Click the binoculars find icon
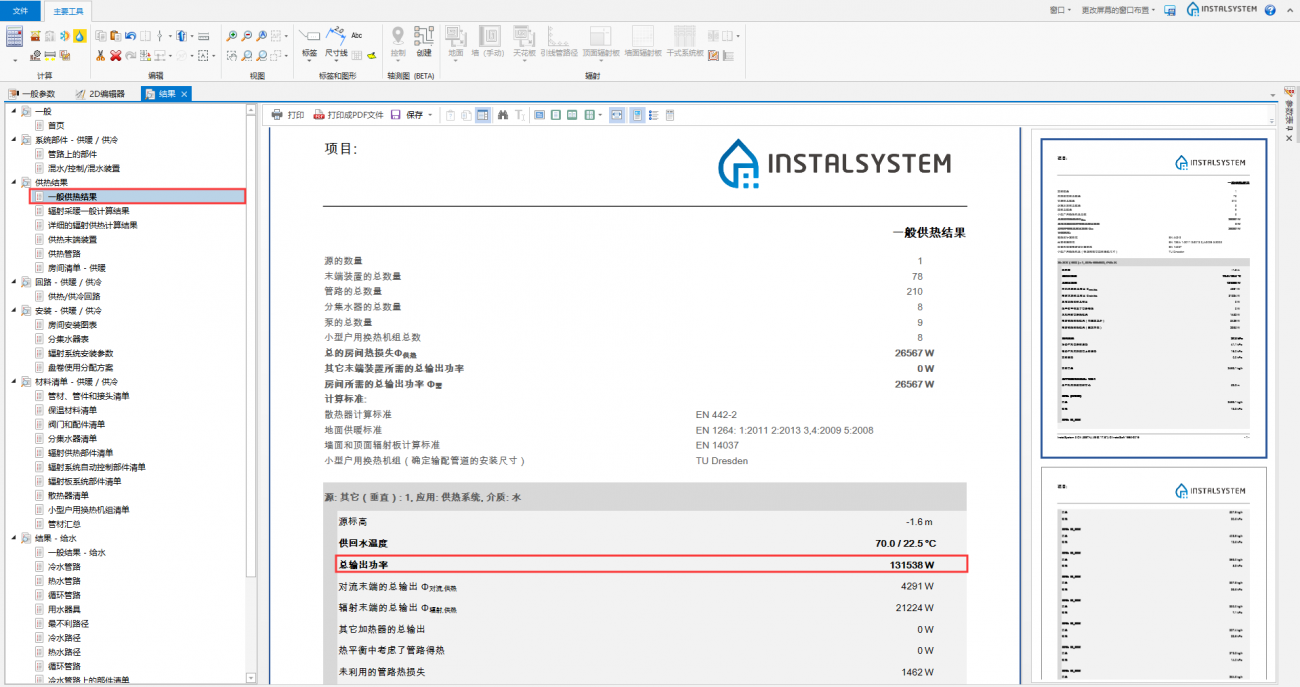 click(x=503, y=115)
